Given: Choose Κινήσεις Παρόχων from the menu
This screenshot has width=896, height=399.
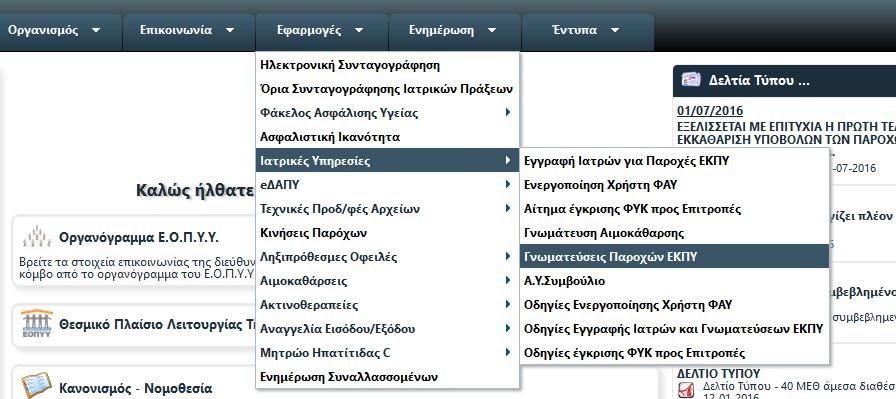Looking at the screenshot, I should (x=387, y=233).
